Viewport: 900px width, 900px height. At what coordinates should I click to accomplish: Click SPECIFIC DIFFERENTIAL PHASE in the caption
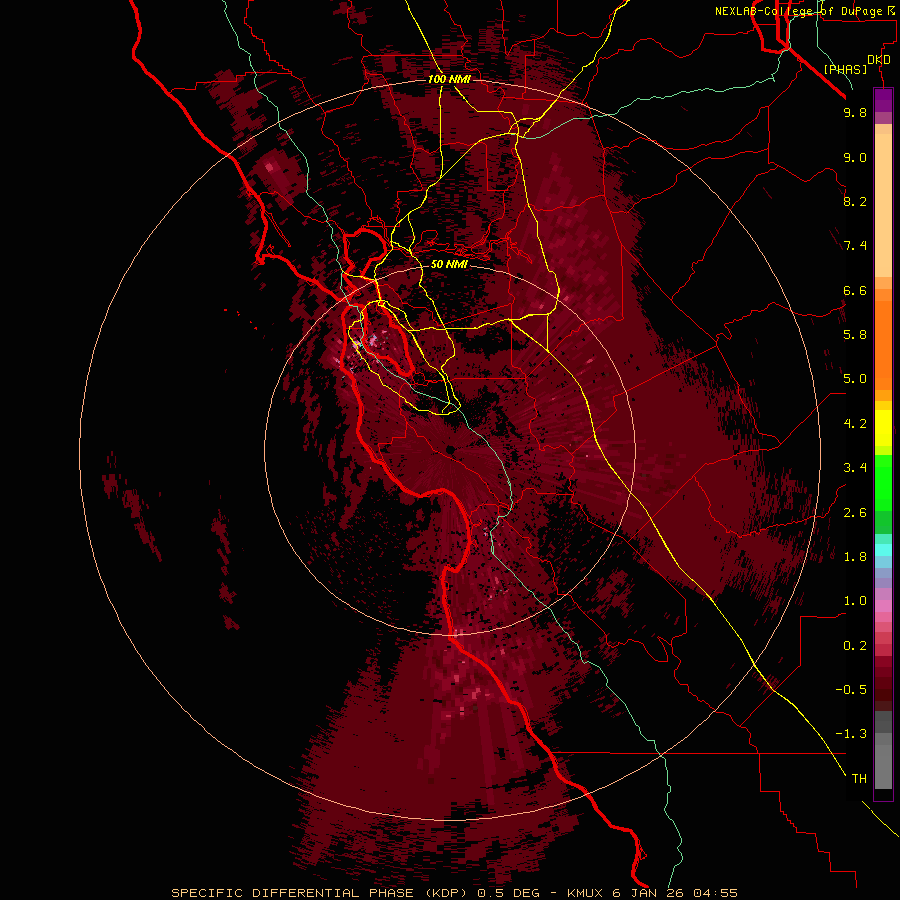292,893
